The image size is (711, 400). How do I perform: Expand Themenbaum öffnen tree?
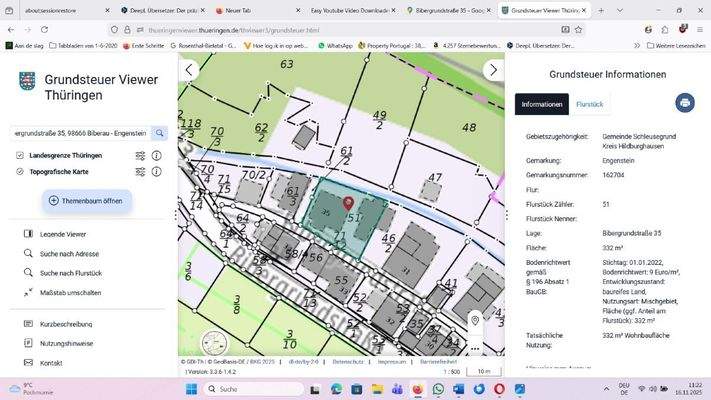pyautogui.click(x=86, y=201)
